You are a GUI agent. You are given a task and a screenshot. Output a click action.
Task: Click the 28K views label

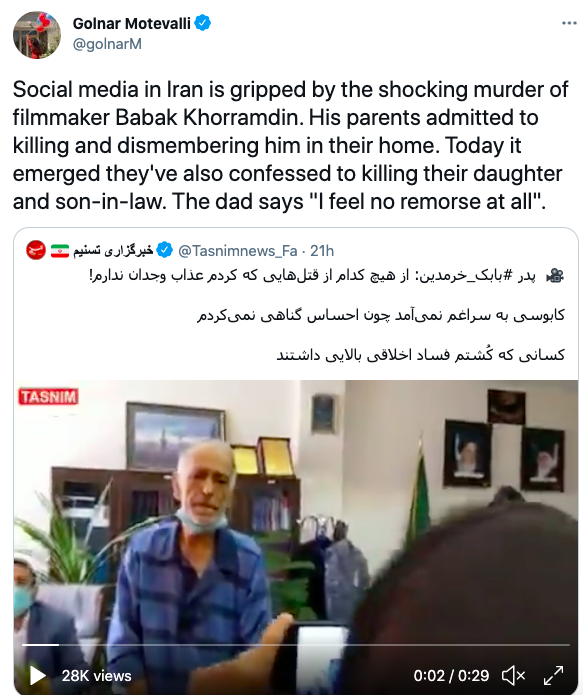pyautogui.click(x=96, y=675)
